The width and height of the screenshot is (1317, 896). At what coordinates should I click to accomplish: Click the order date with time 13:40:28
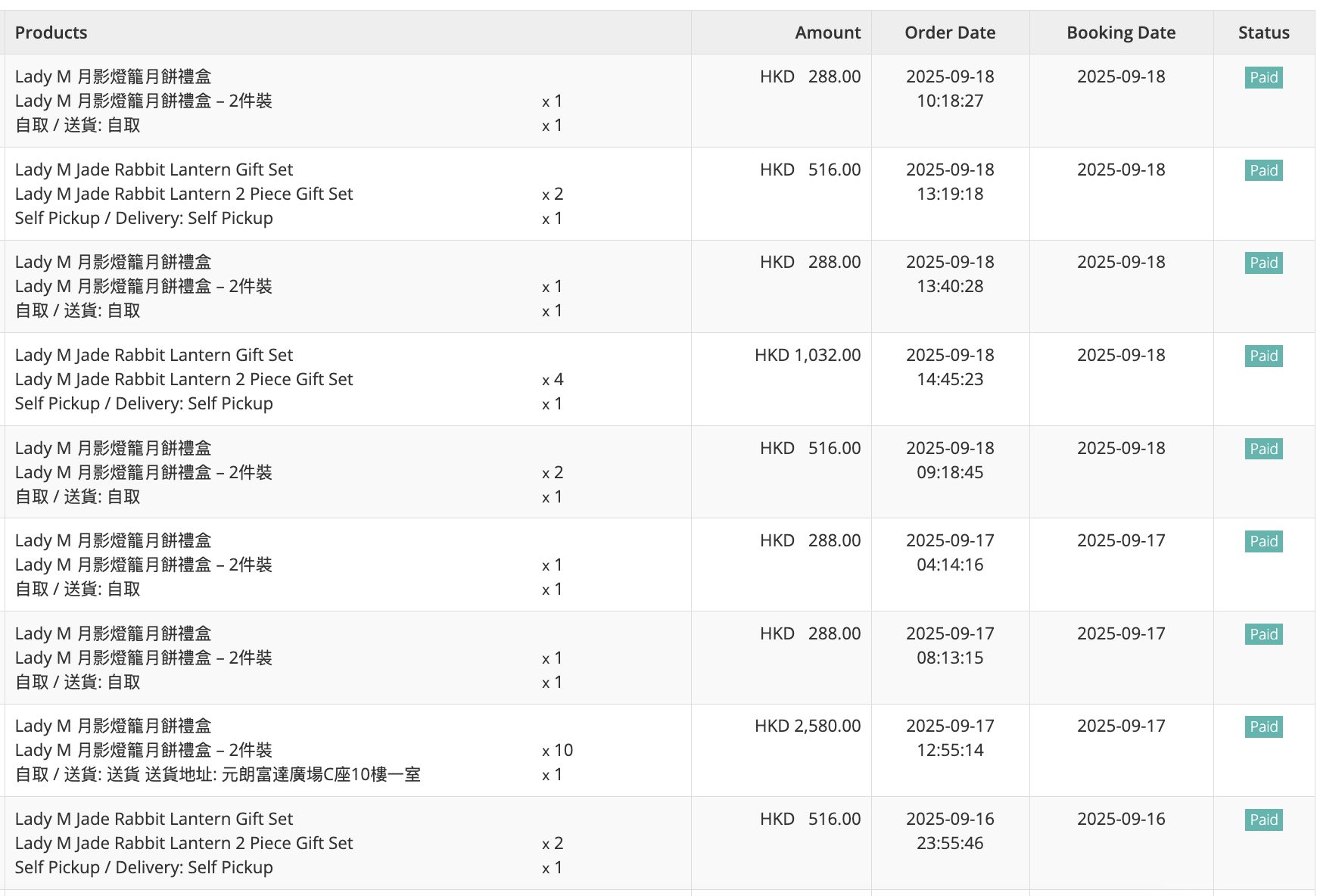pyautogui.click(x=950, y=274)
